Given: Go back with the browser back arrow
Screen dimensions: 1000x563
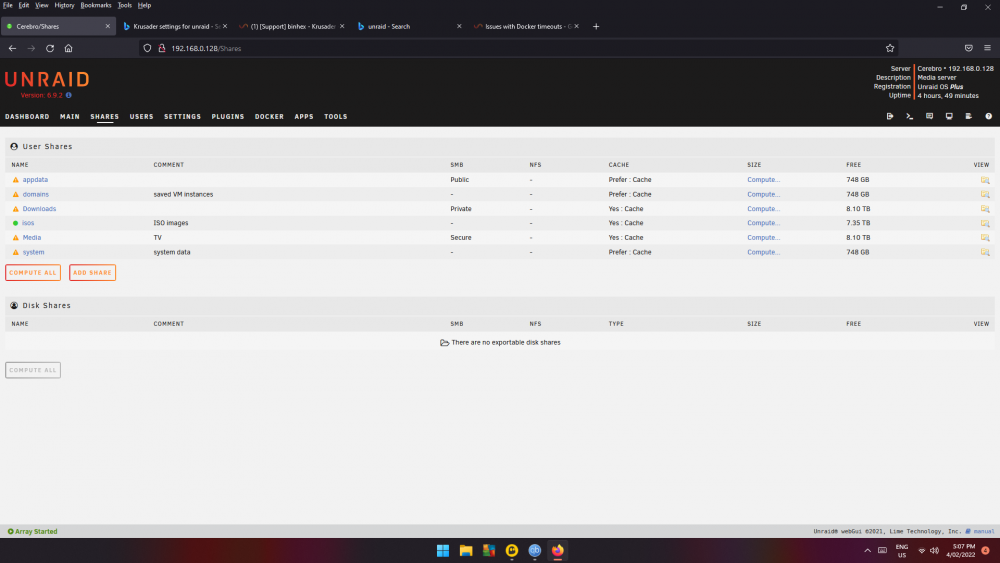Looking at the screenshot, I should pos(12,48).
